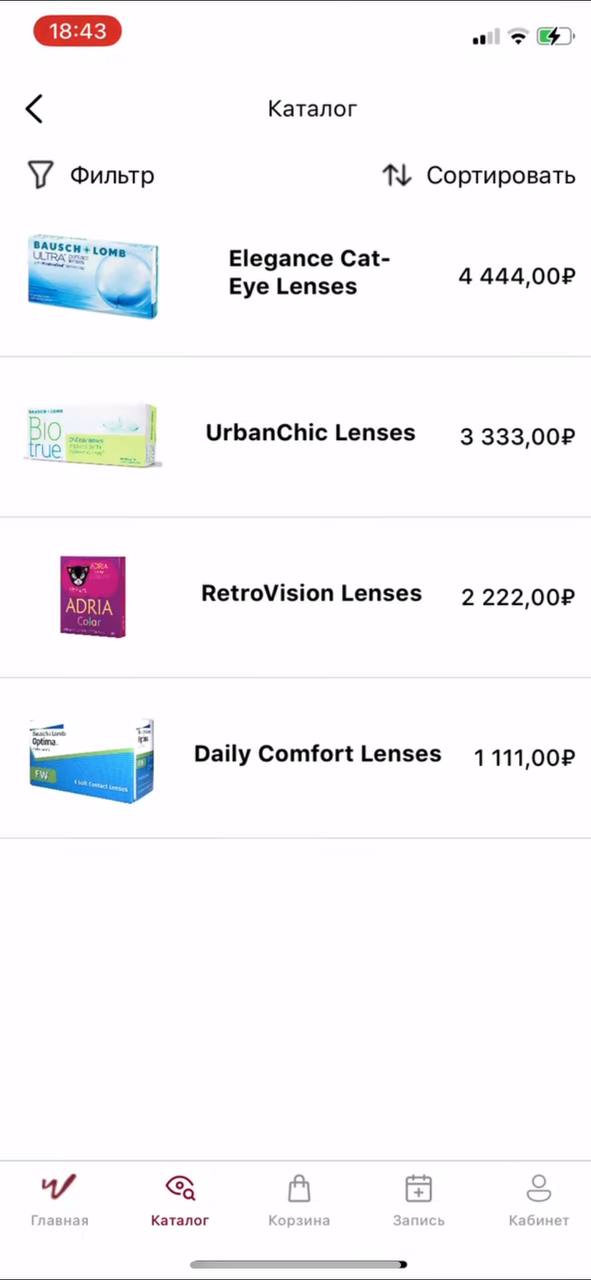
Task: Open the Adria Color box thumbnail
Action: [x=92, y=595]
